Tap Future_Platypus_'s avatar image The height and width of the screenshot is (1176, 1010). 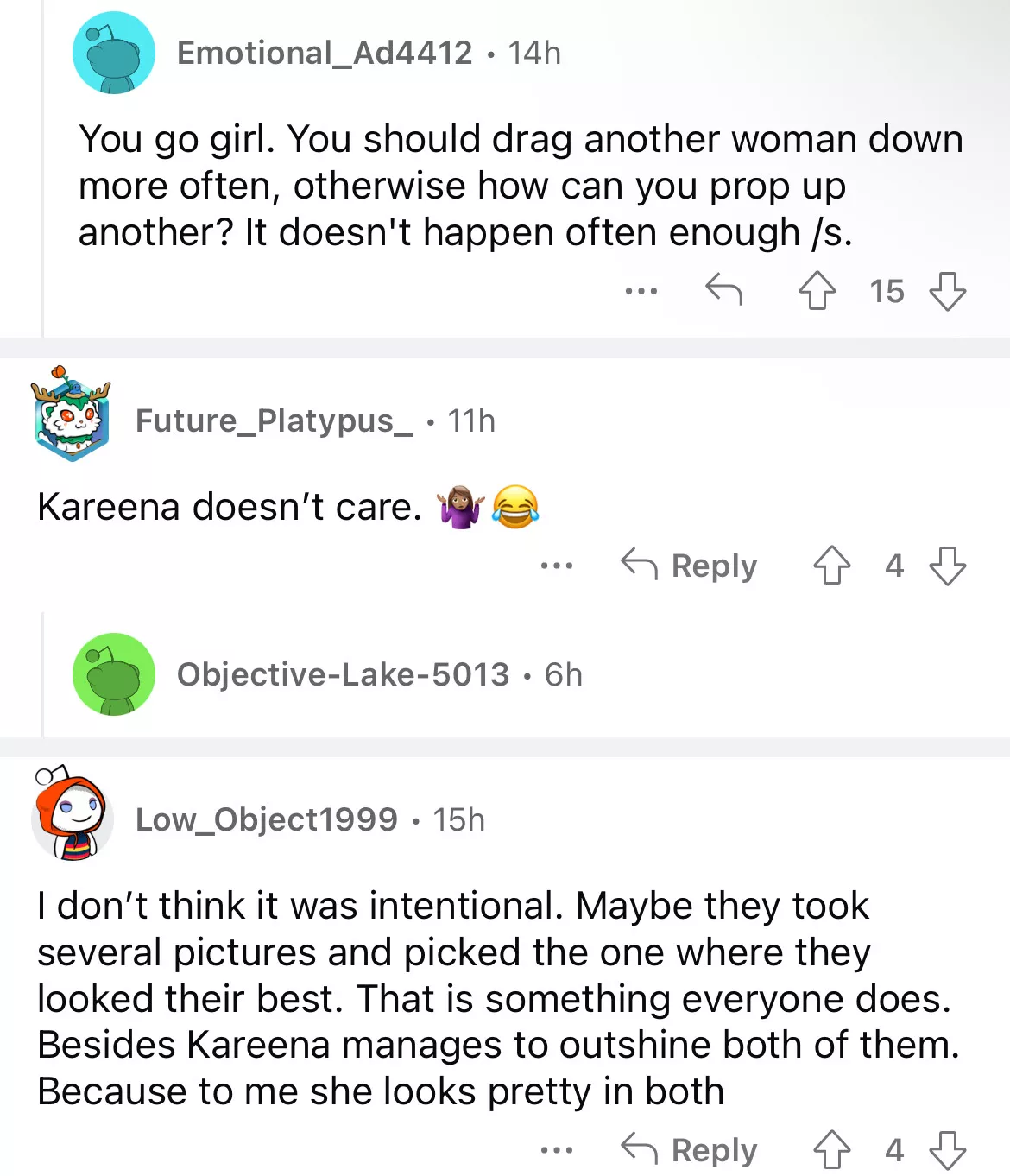pos(73,414)
